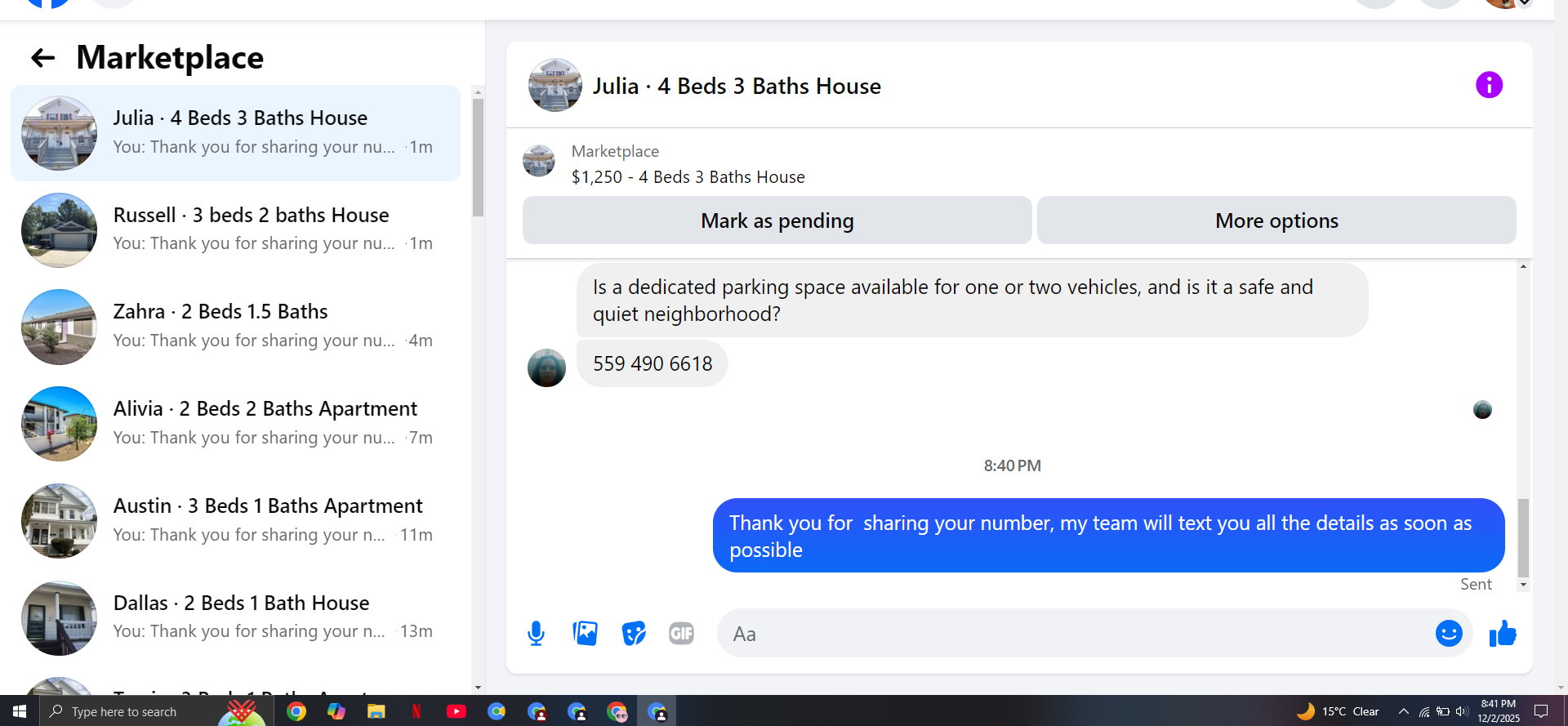Open the GIF picker icon
Viewport: 1568px width, 726px height.
click(x=681, y=633)
